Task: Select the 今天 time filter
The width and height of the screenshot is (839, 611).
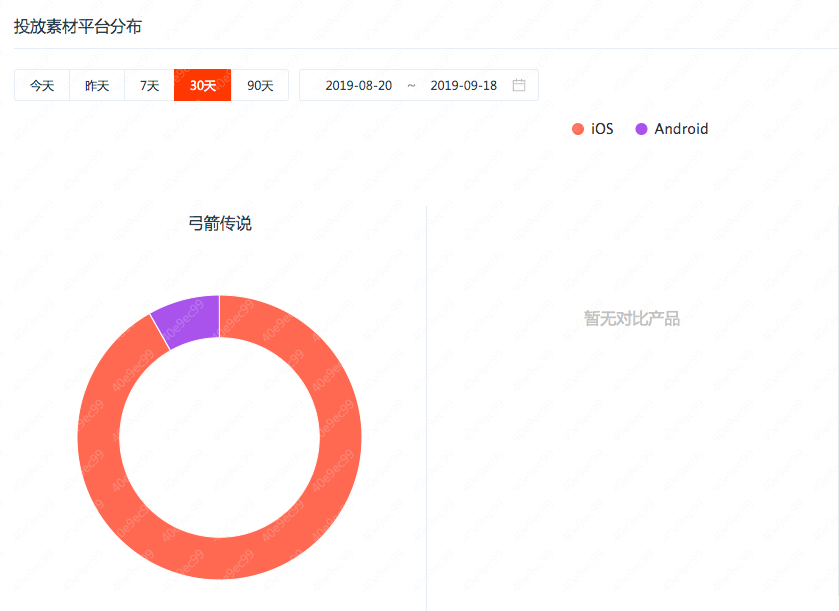Action: coord(41,85)
